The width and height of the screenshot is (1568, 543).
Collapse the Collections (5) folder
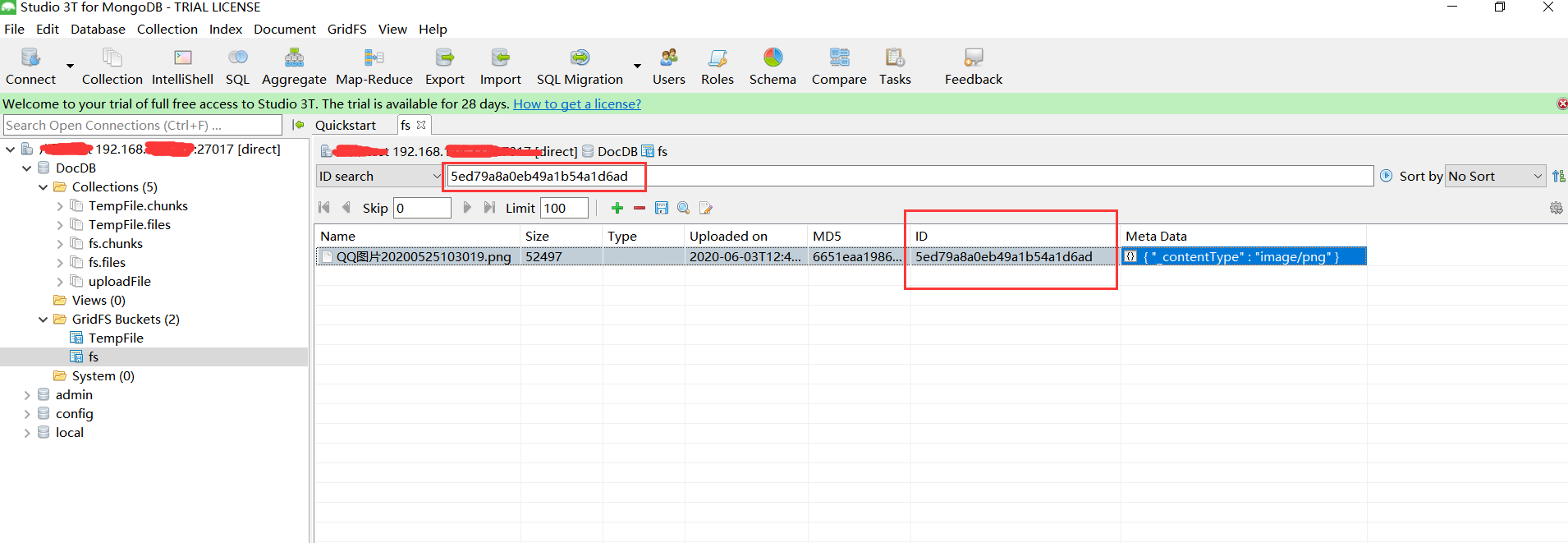43,186
